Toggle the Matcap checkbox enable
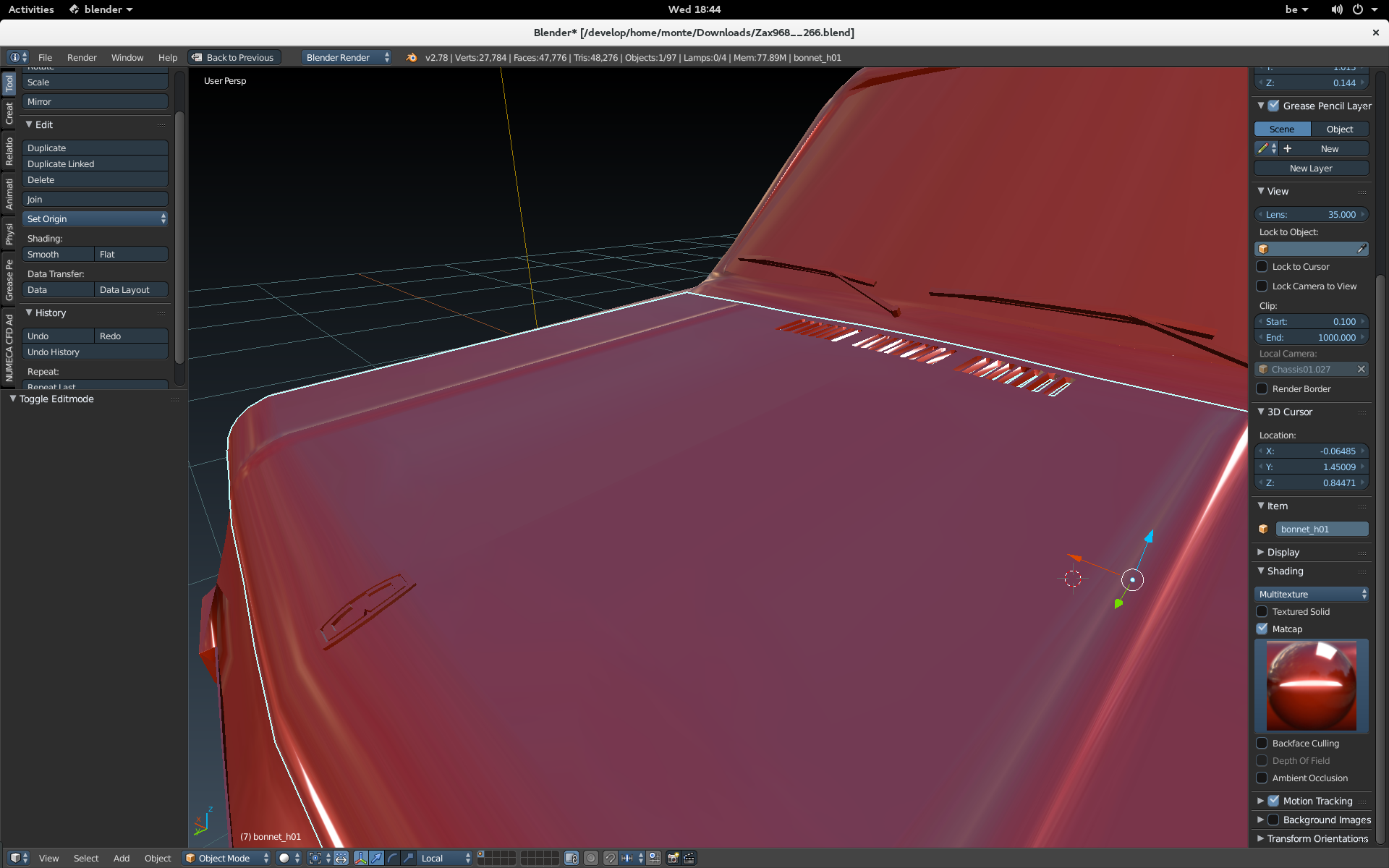Screen dimensions: 1389x868 coord(1263,628)
